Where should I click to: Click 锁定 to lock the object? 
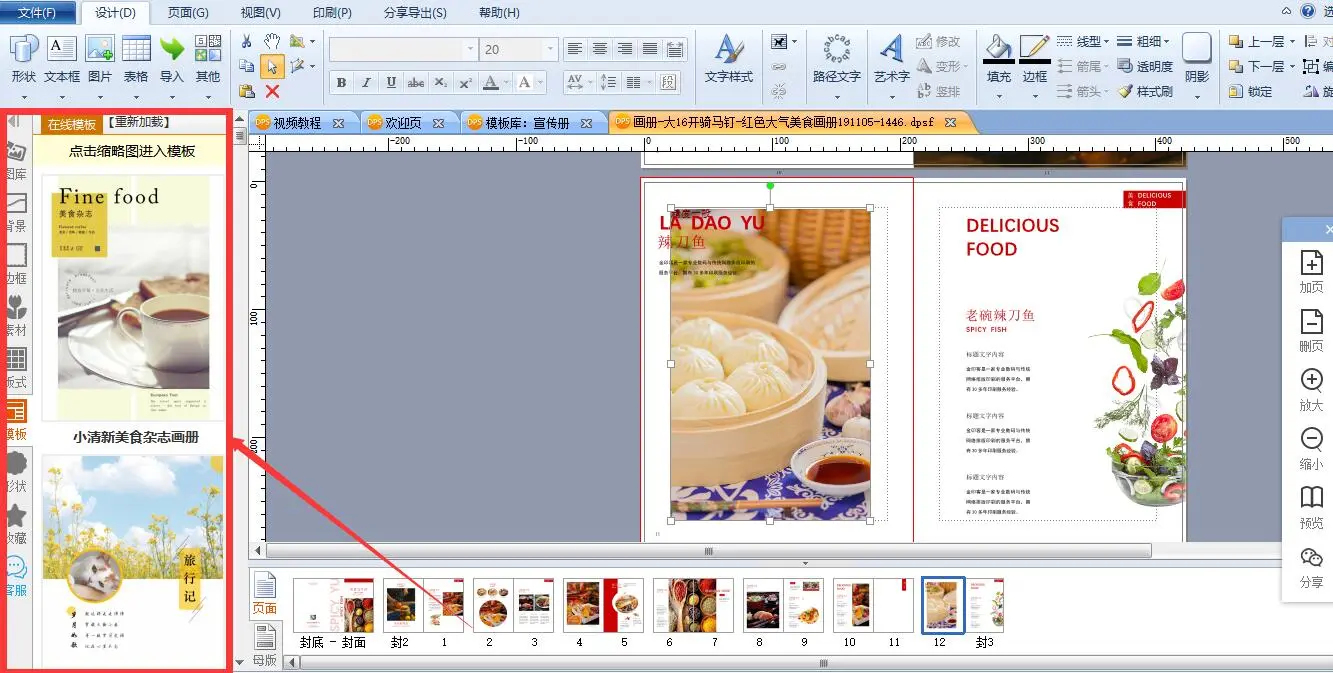1251,91
